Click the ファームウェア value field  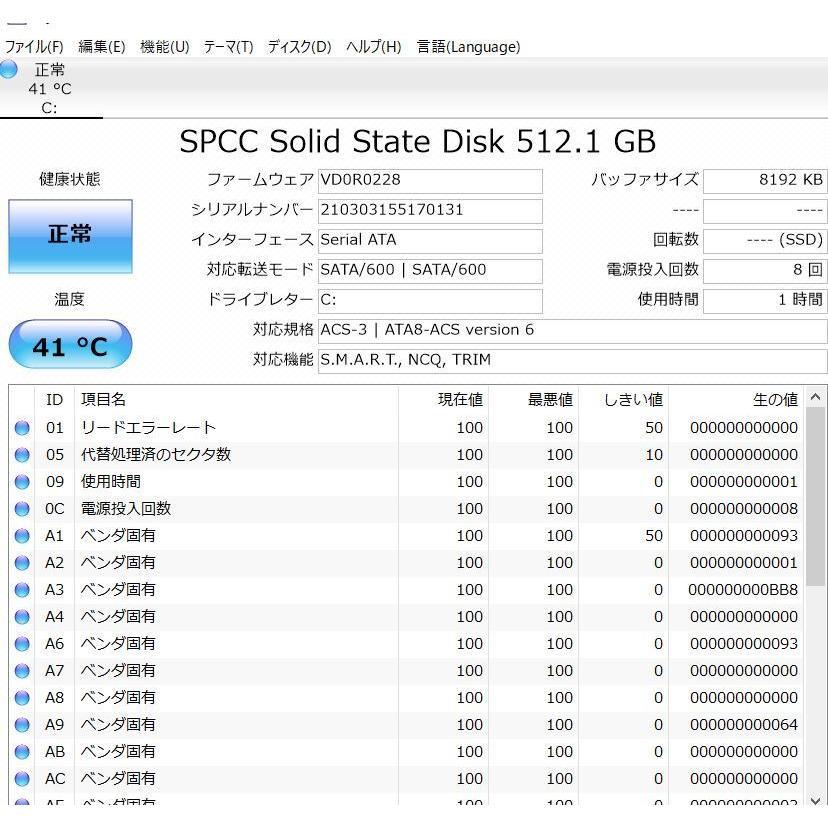(x=430, y=181)
